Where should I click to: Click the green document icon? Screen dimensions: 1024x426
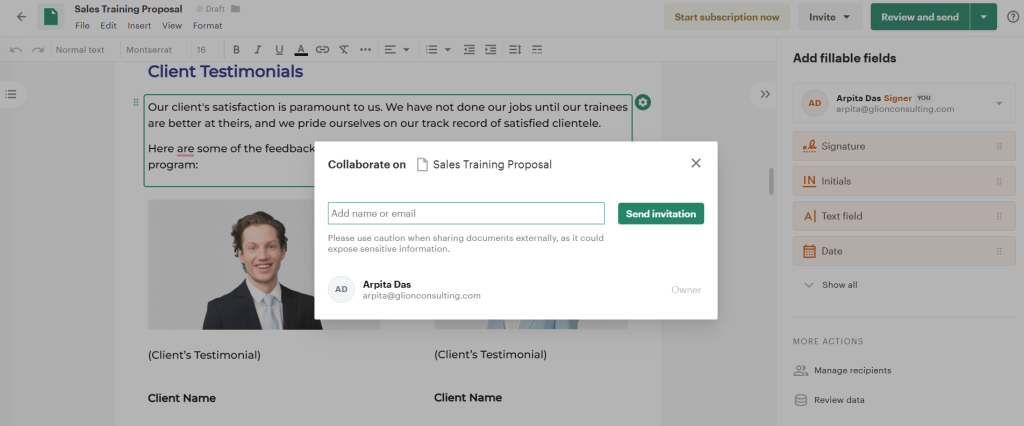51,17
